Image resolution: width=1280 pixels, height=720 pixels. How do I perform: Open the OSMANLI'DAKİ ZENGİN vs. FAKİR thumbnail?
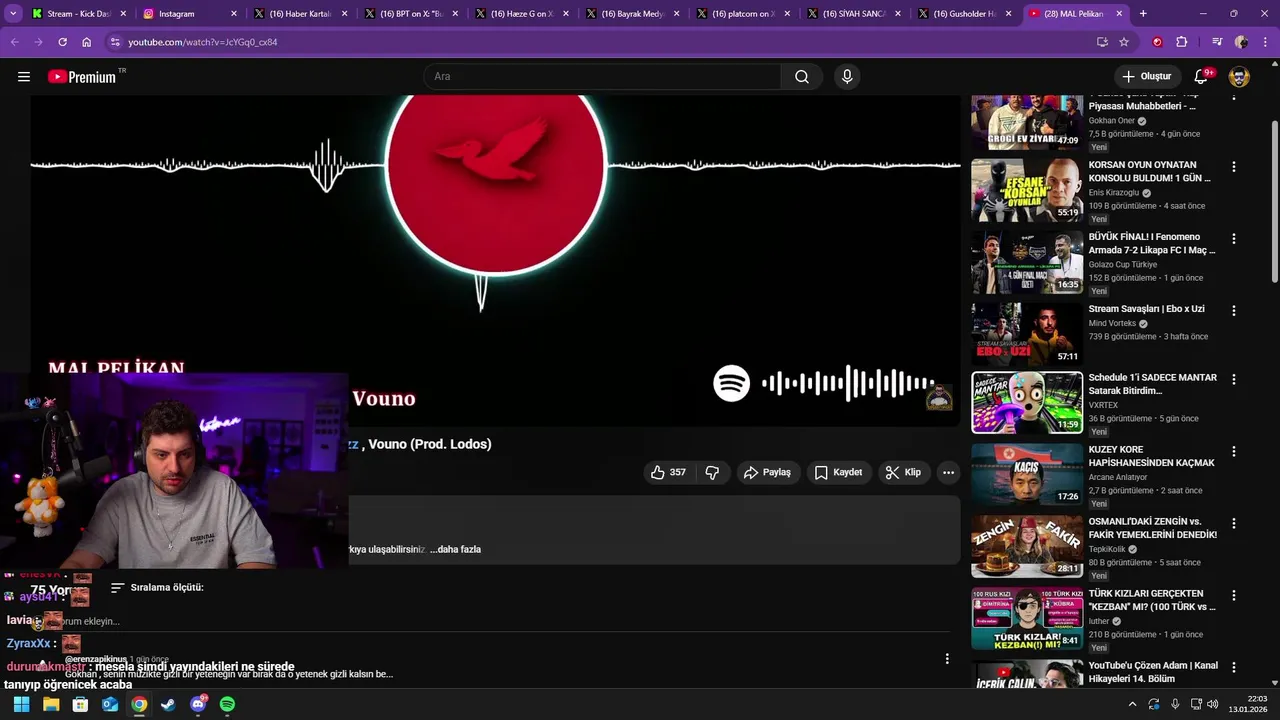(x=1027, y=547)
